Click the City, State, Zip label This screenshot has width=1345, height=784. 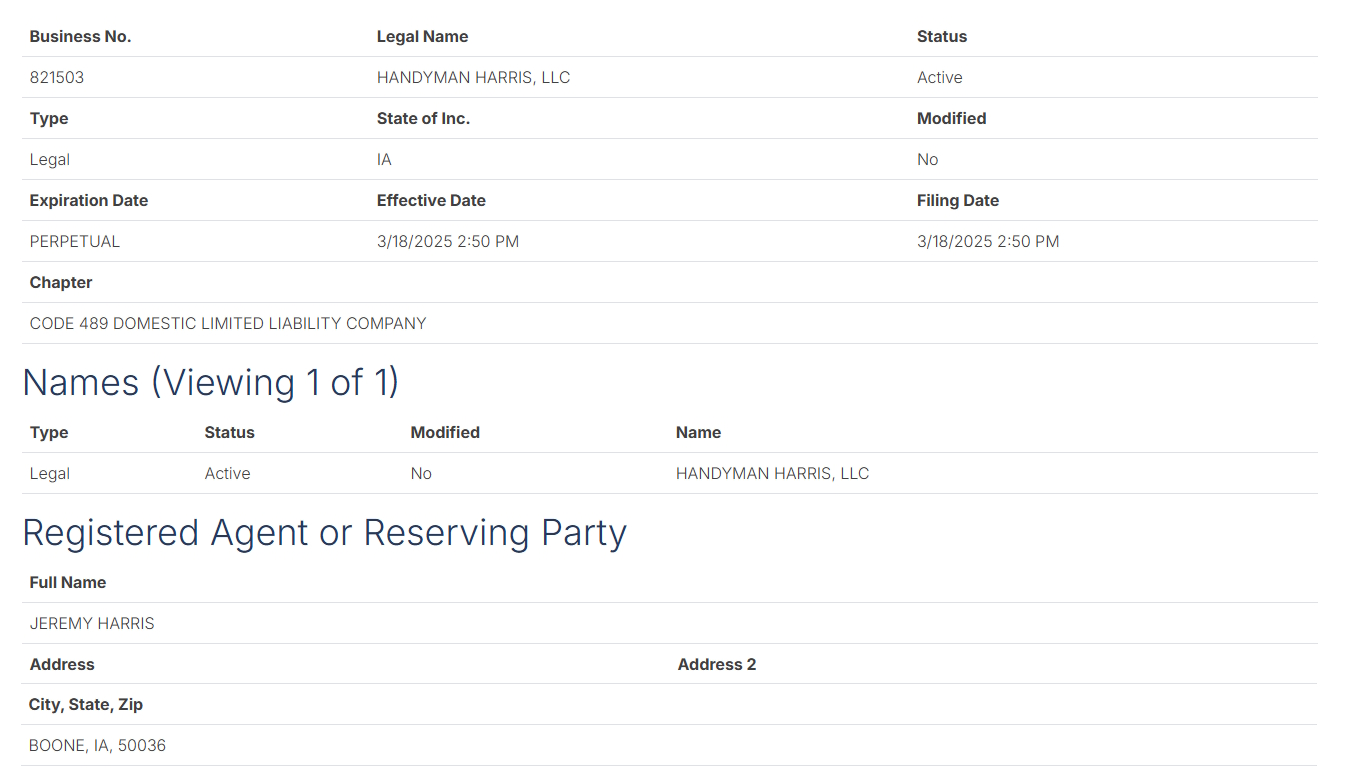(86, 704)
